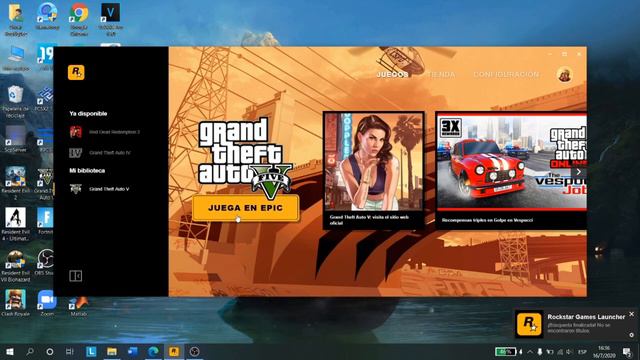Open the OBS Studio desktop shortcut
640x360 pixels.
coord(45,261)
